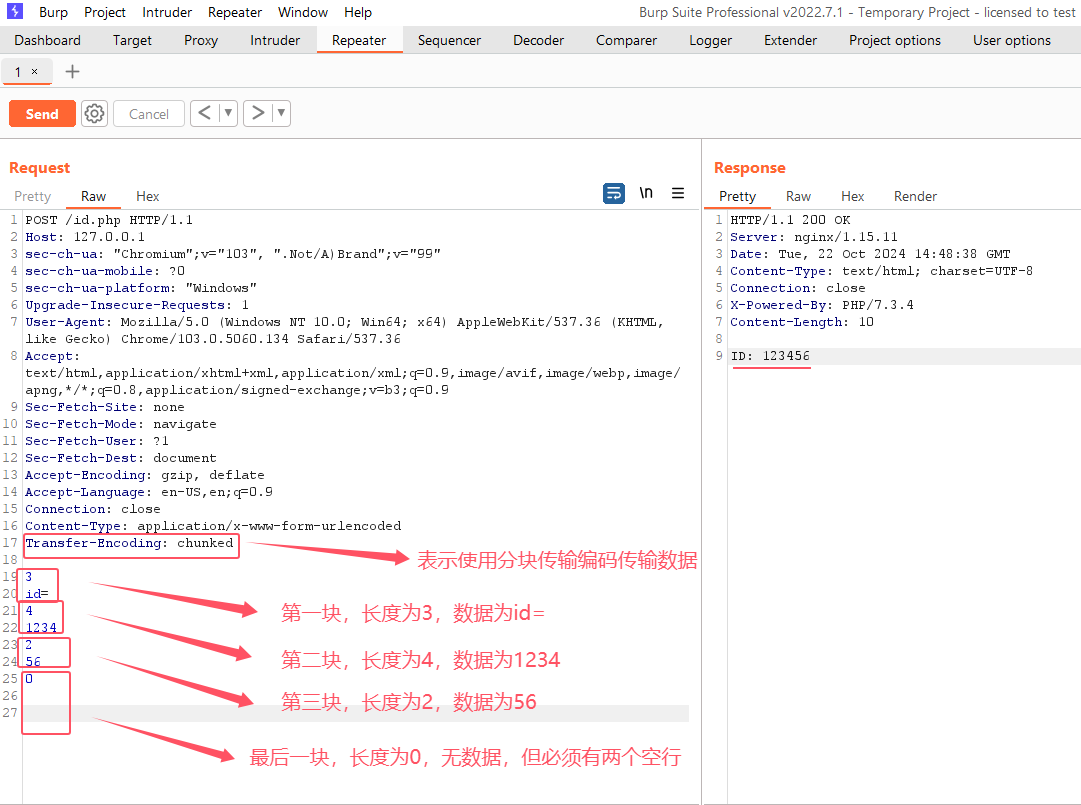Switch Response view to Render
Viewport: 1081px width, 805px height.
916,196
